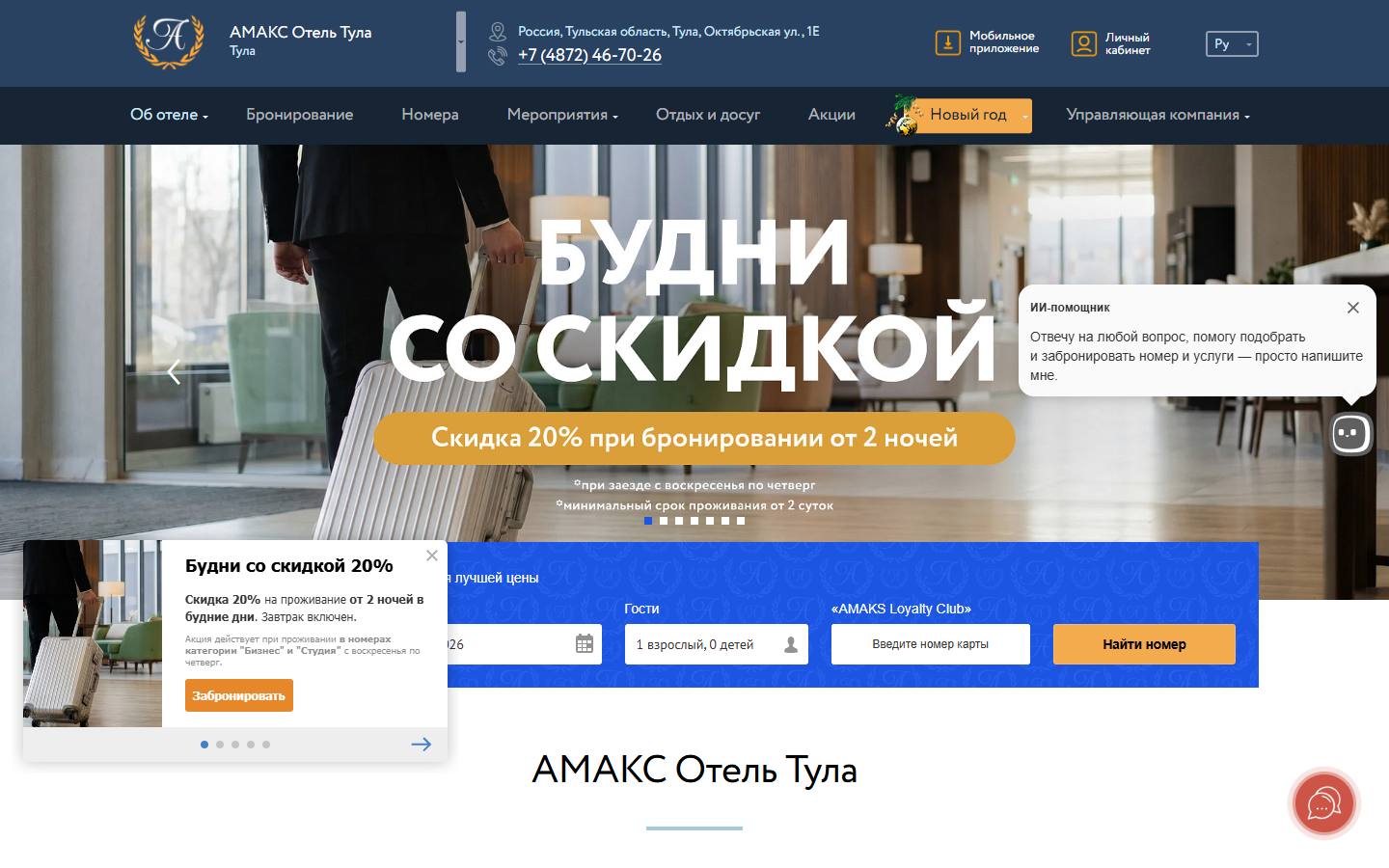The image size is (1389, 868).
Task: Open the language selector showing Ру
Action: tap(1232, 44)
